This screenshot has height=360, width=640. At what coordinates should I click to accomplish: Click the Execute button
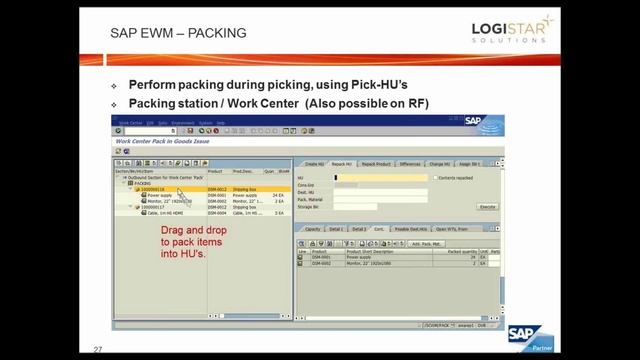click(x=487, y=207)
